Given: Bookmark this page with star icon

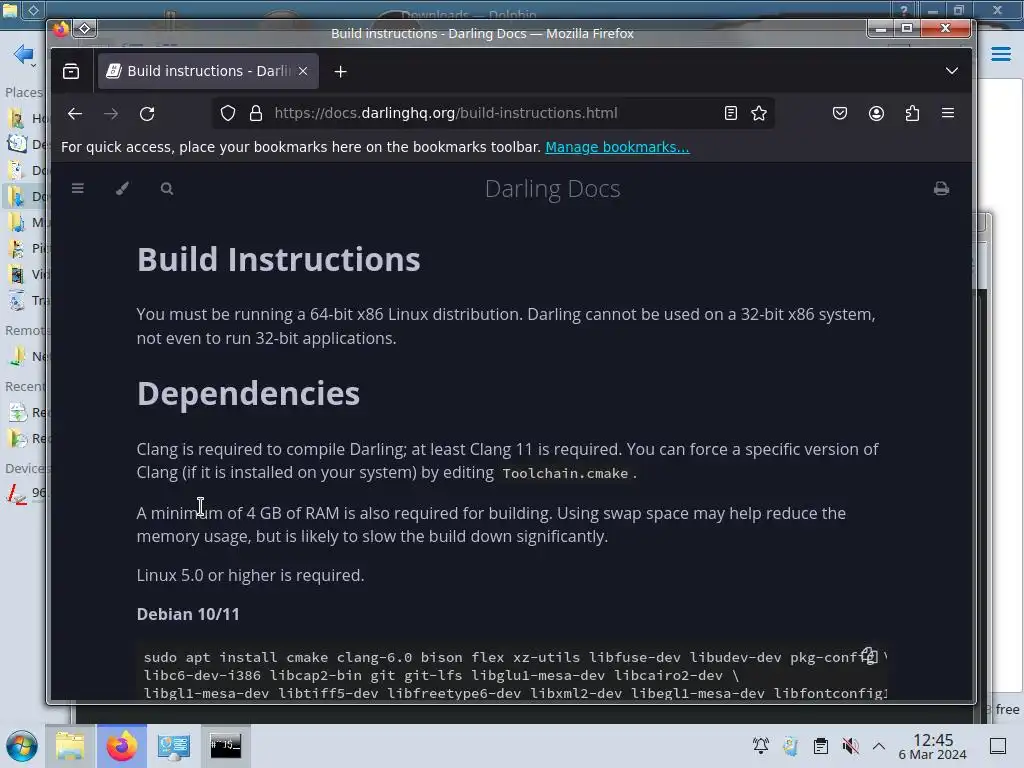Looking at the screenshot, I should (x=759, y=113).
